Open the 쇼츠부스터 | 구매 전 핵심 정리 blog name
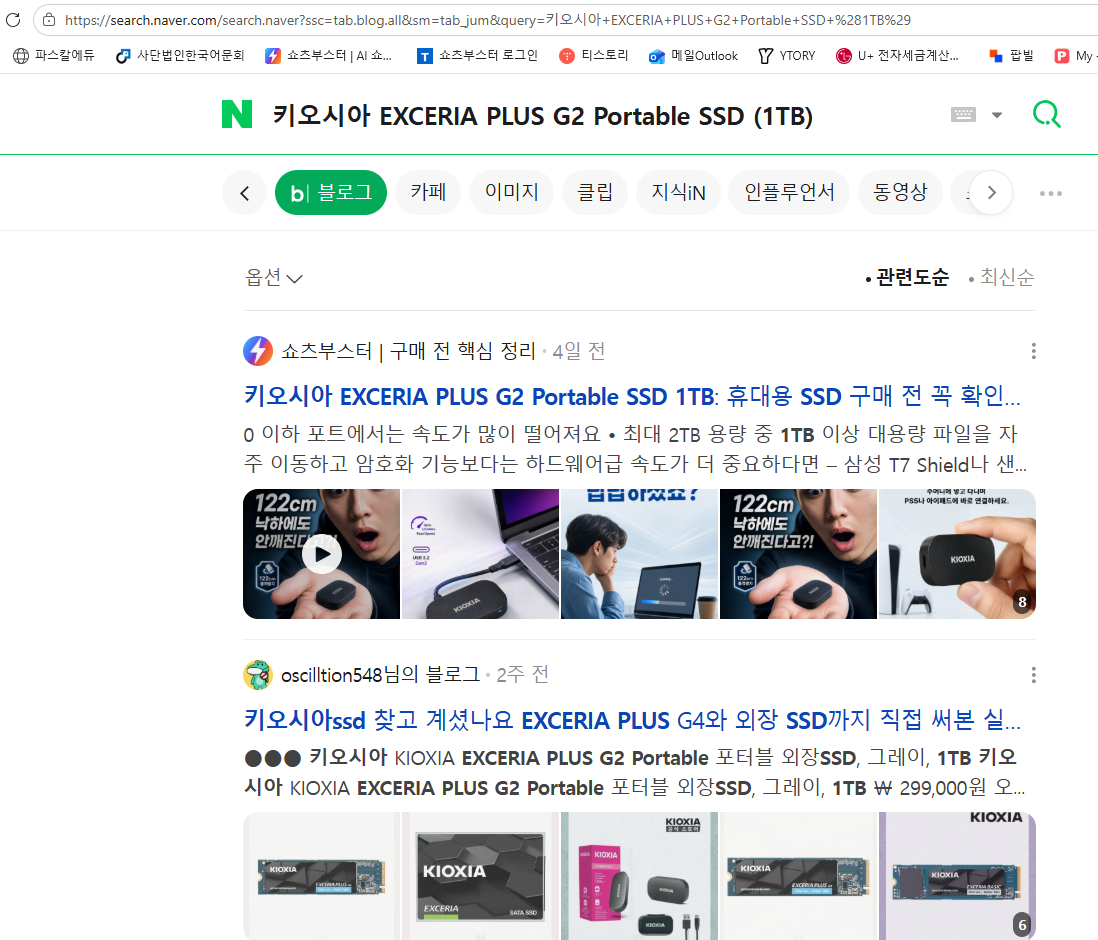 coord(408,351)
